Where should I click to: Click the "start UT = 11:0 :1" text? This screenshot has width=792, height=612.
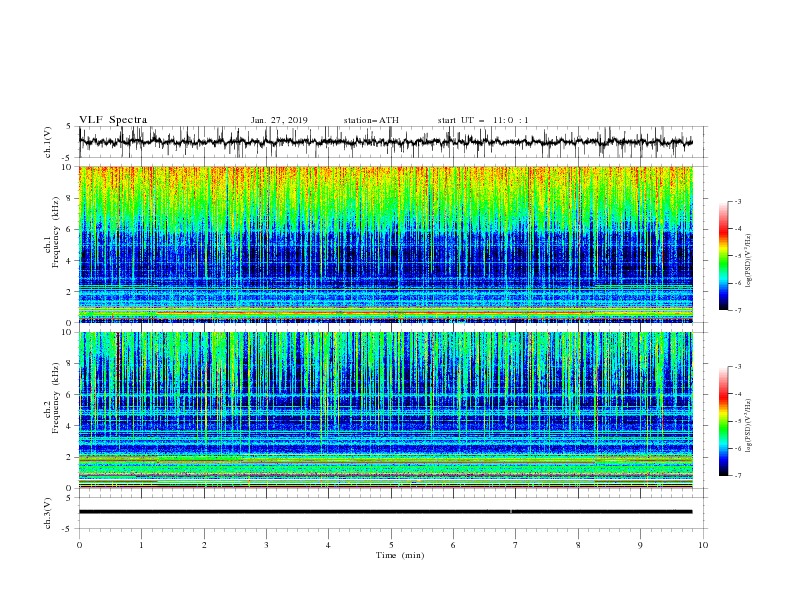483,120
